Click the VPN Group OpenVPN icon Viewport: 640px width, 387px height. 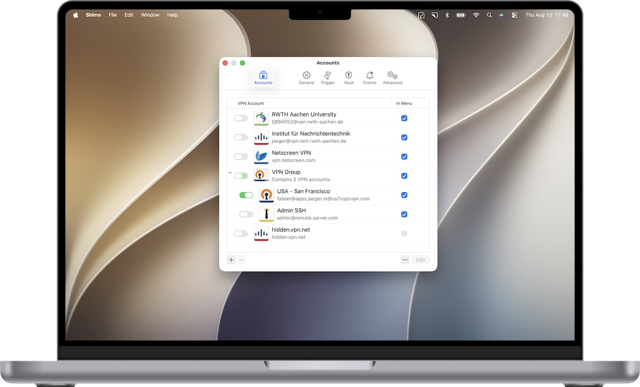pyautogui.click(x=261, y=176)
